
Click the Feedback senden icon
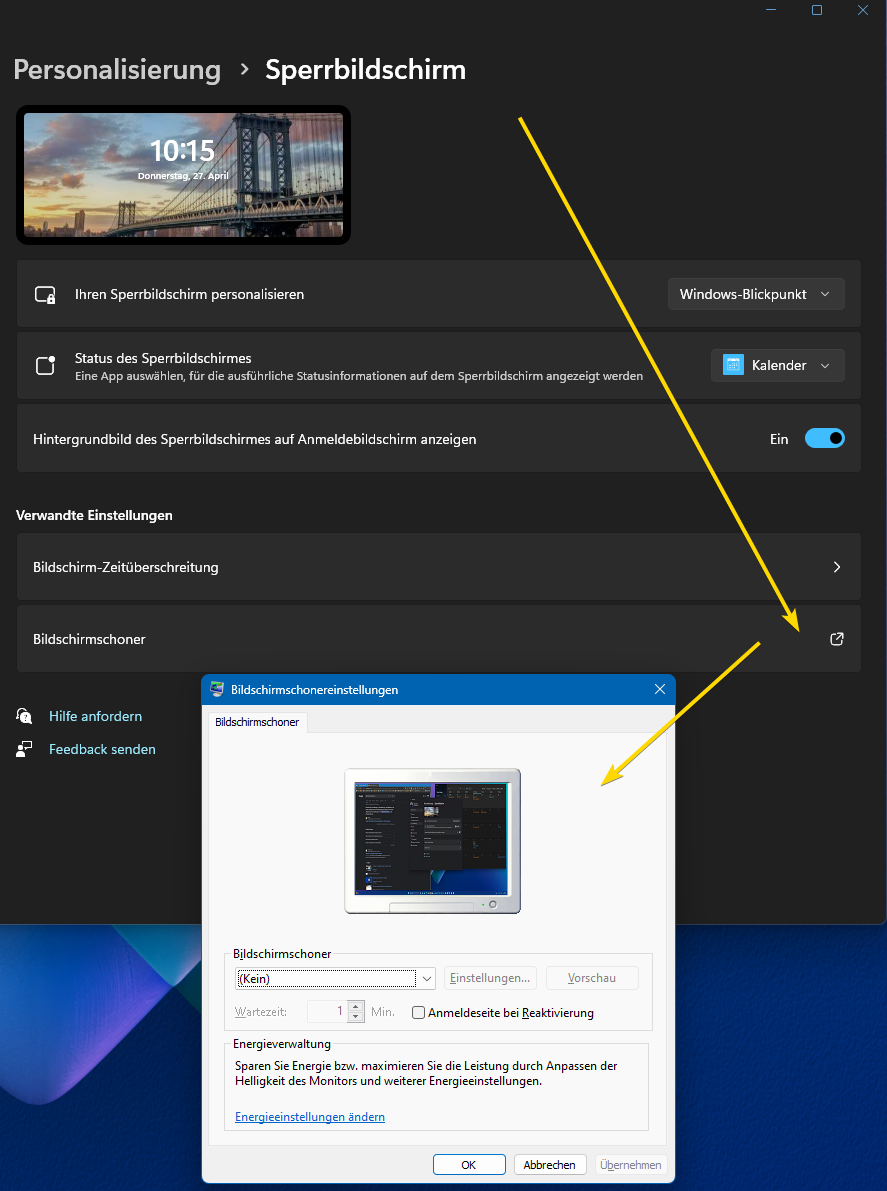pyautogui.click(x=24, y=749)
